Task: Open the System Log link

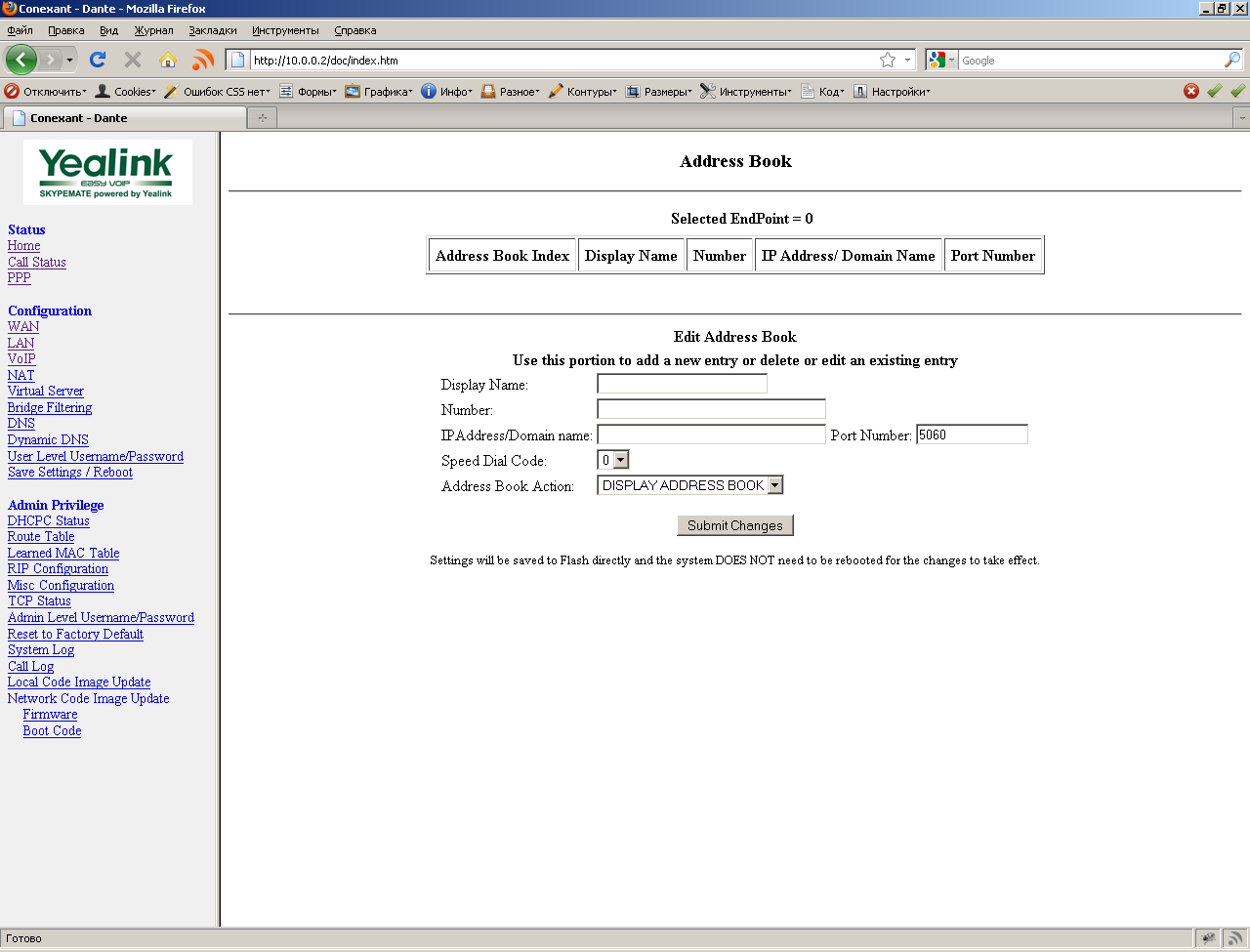Action: [x=41, y=649]
